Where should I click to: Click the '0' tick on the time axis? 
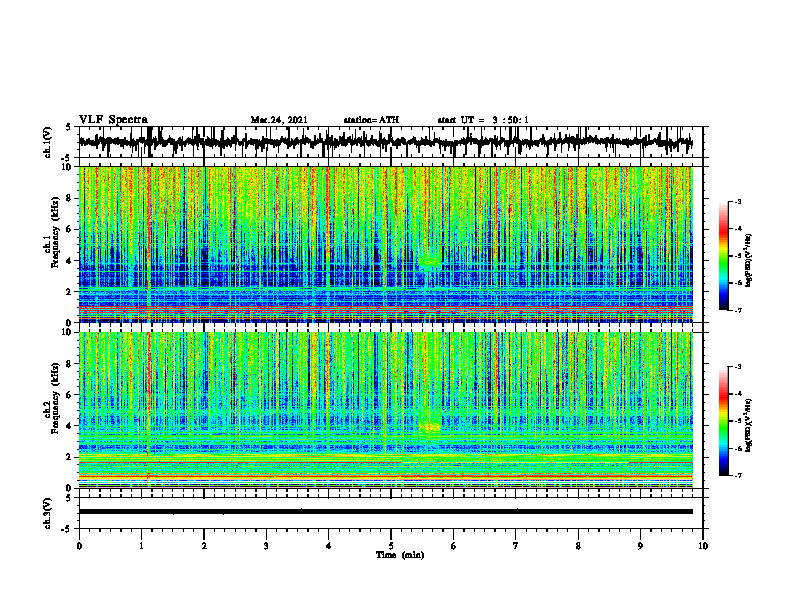[x=79, y=546]
